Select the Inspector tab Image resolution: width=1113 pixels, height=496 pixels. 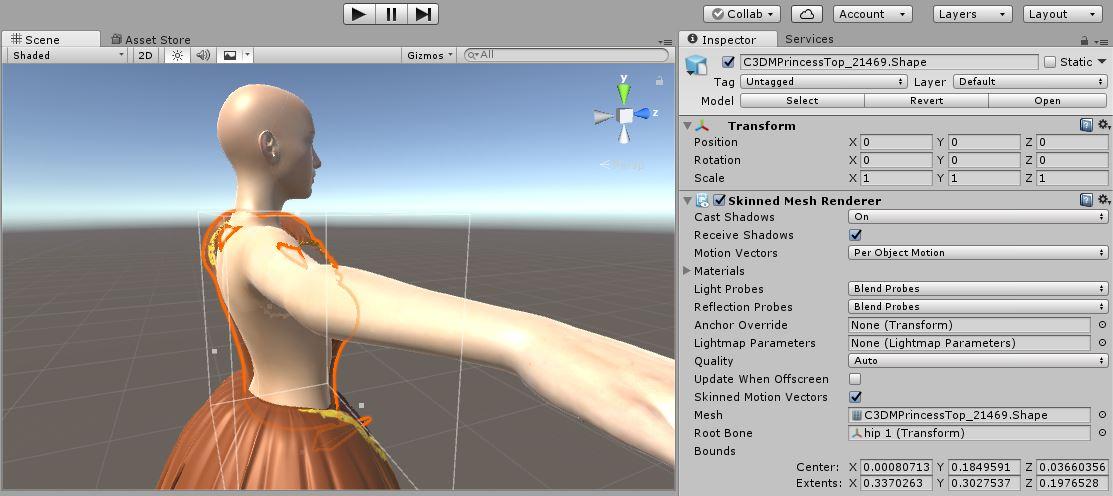(728, 40)
